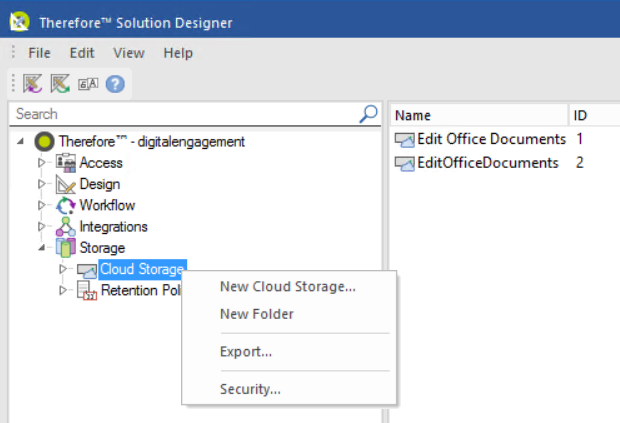The height and width of the screenshot is (423, 620).
Task: Select the Retention Policies tree item
Action: click(x=141, y=290)
